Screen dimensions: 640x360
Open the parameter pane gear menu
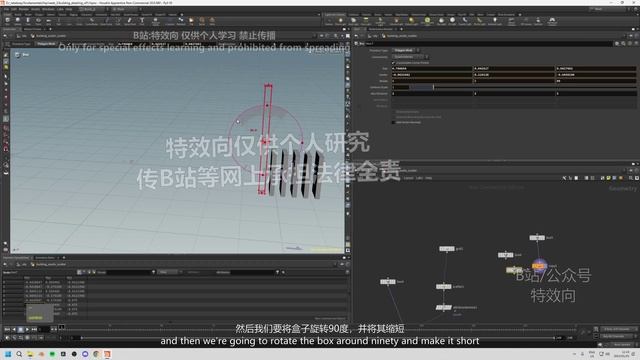click(x=617, y=43)
